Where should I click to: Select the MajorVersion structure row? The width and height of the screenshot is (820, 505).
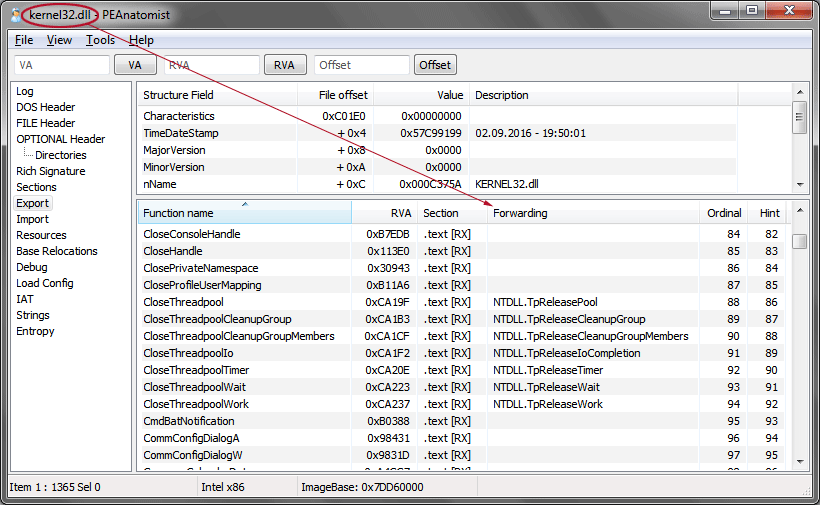(437, 150)
